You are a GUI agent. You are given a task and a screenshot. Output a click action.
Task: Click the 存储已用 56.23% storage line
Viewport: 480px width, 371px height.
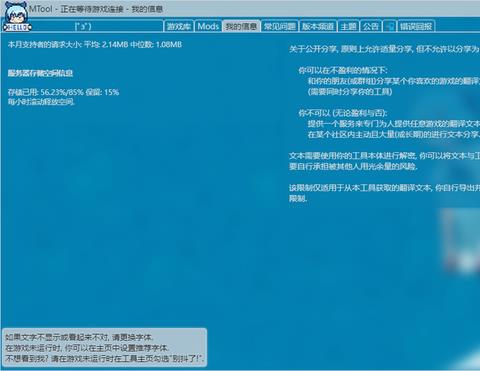click(x=63, y=92)
